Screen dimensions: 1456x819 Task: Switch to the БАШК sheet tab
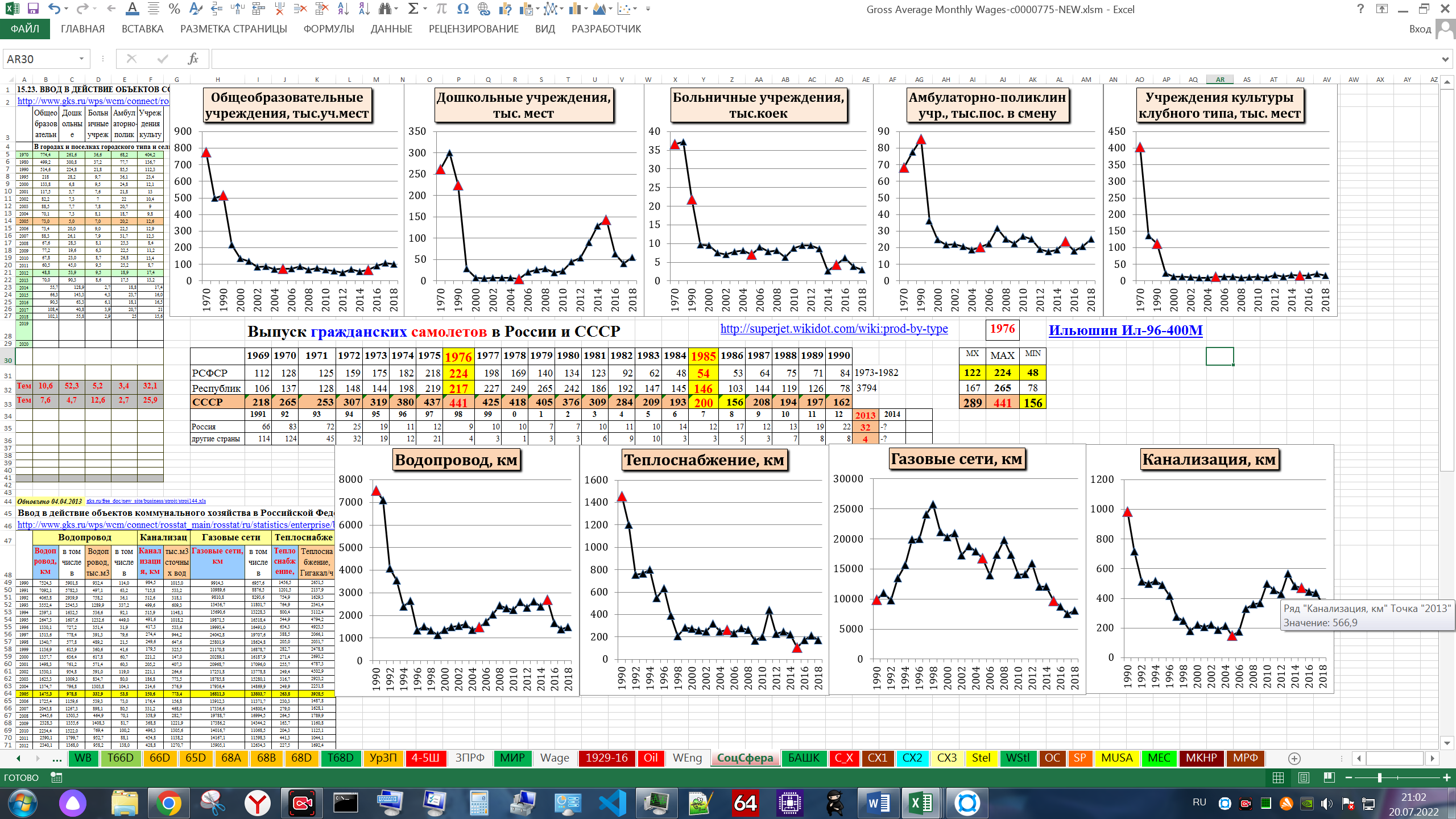pyautogui.click(x=804, y=758)
